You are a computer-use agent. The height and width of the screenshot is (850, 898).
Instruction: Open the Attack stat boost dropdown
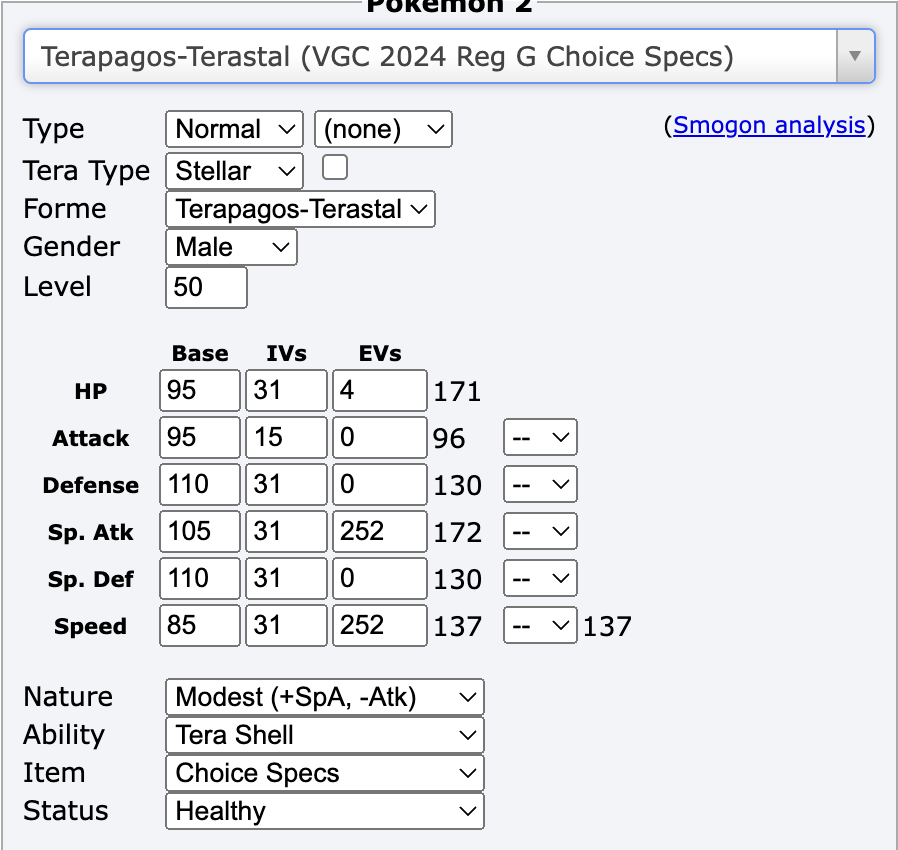click(540, 437)
